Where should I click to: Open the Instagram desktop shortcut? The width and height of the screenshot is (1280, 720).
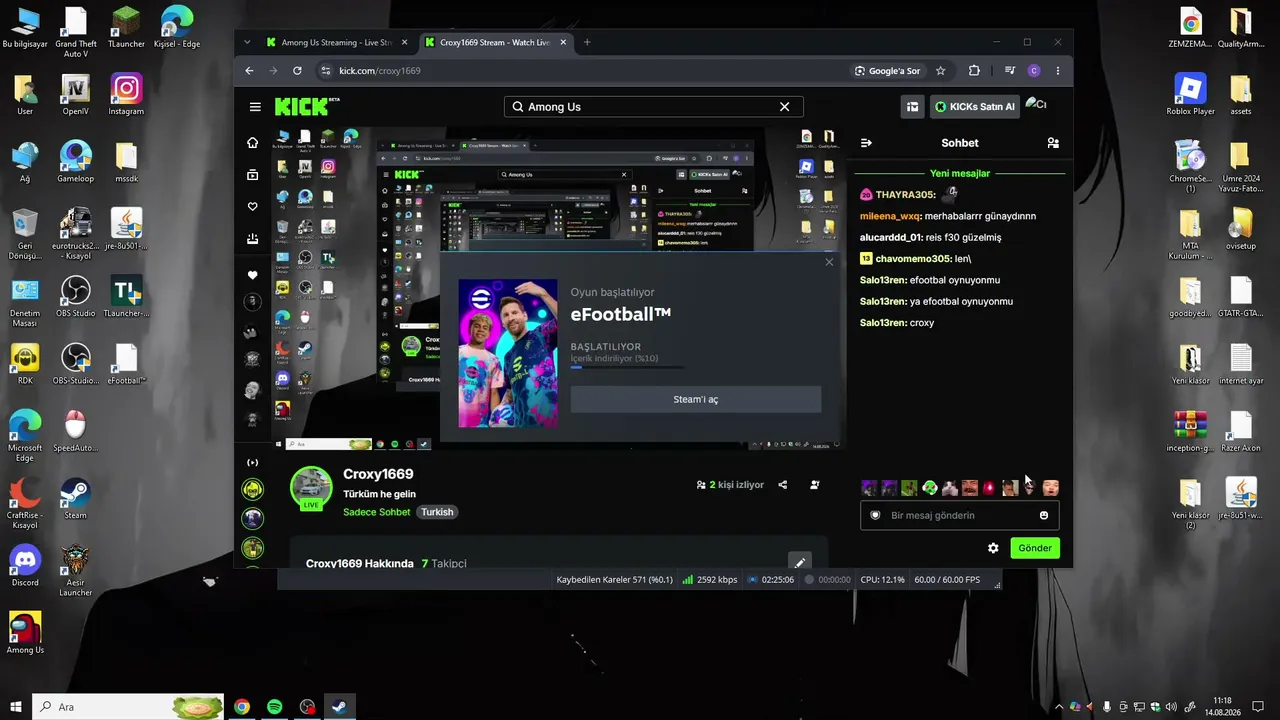coord(126,94)
